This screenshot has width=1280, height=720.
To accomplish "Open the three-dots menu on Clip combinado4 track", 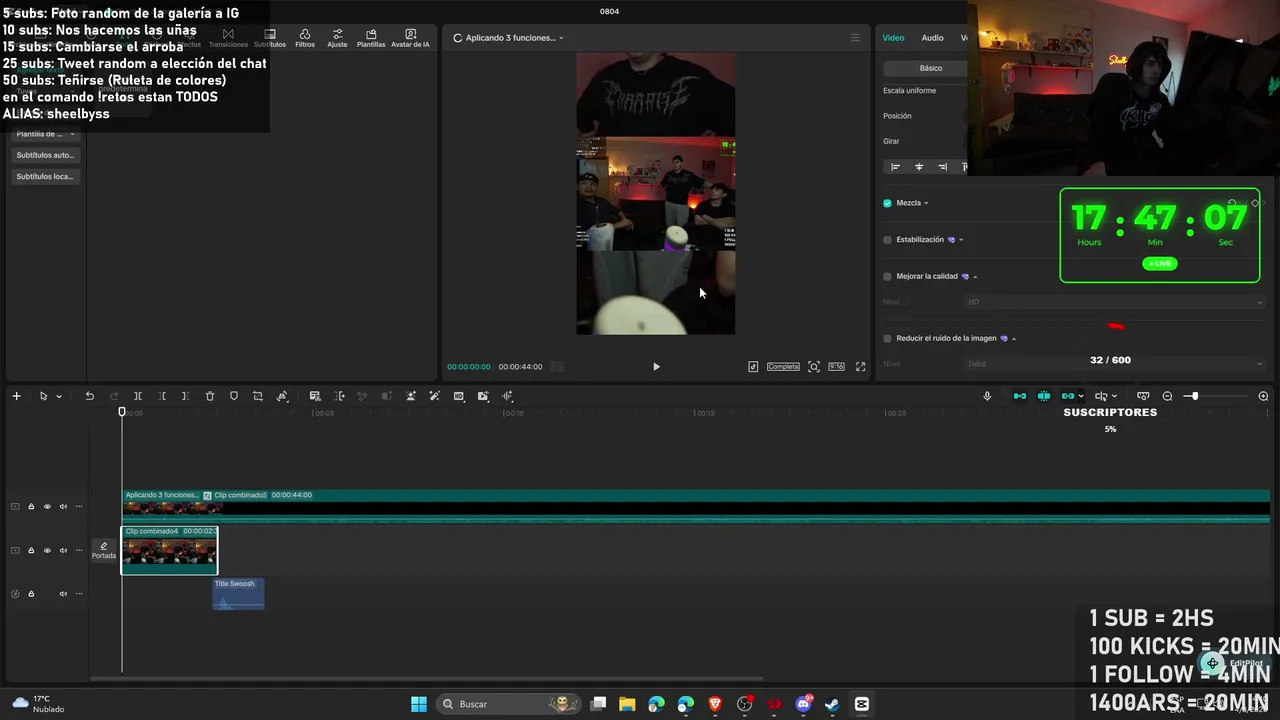I will pyautogui.click(x=79, y=550).
